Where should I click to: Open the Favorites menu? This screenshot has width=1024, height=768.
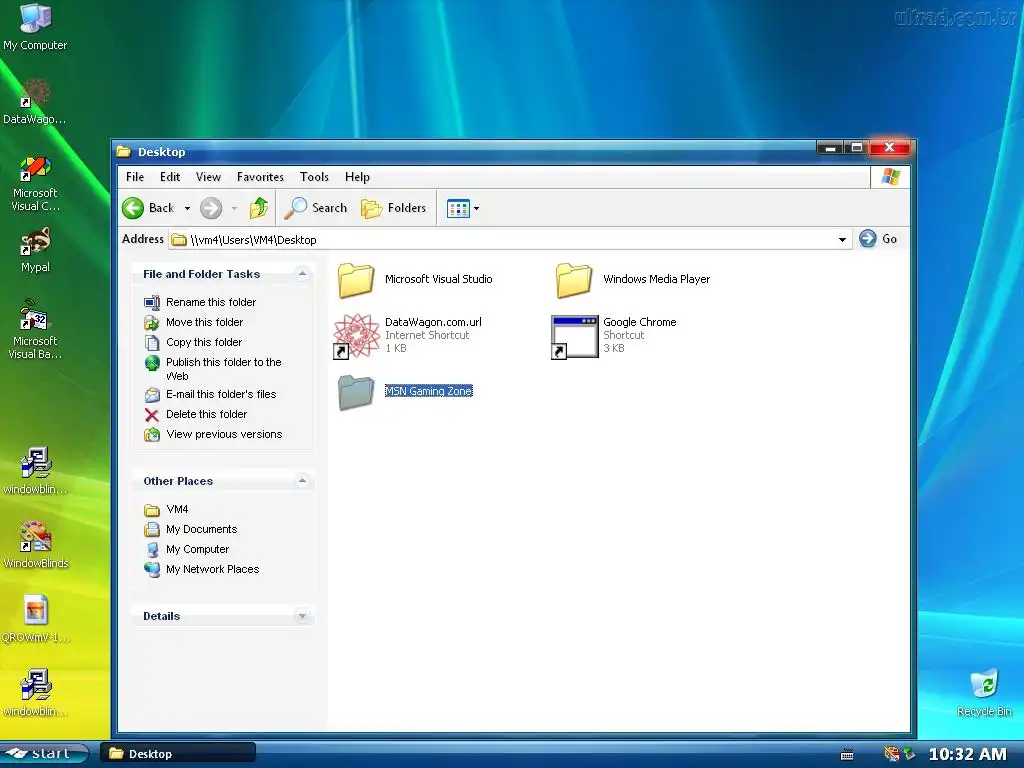[260, 177]
